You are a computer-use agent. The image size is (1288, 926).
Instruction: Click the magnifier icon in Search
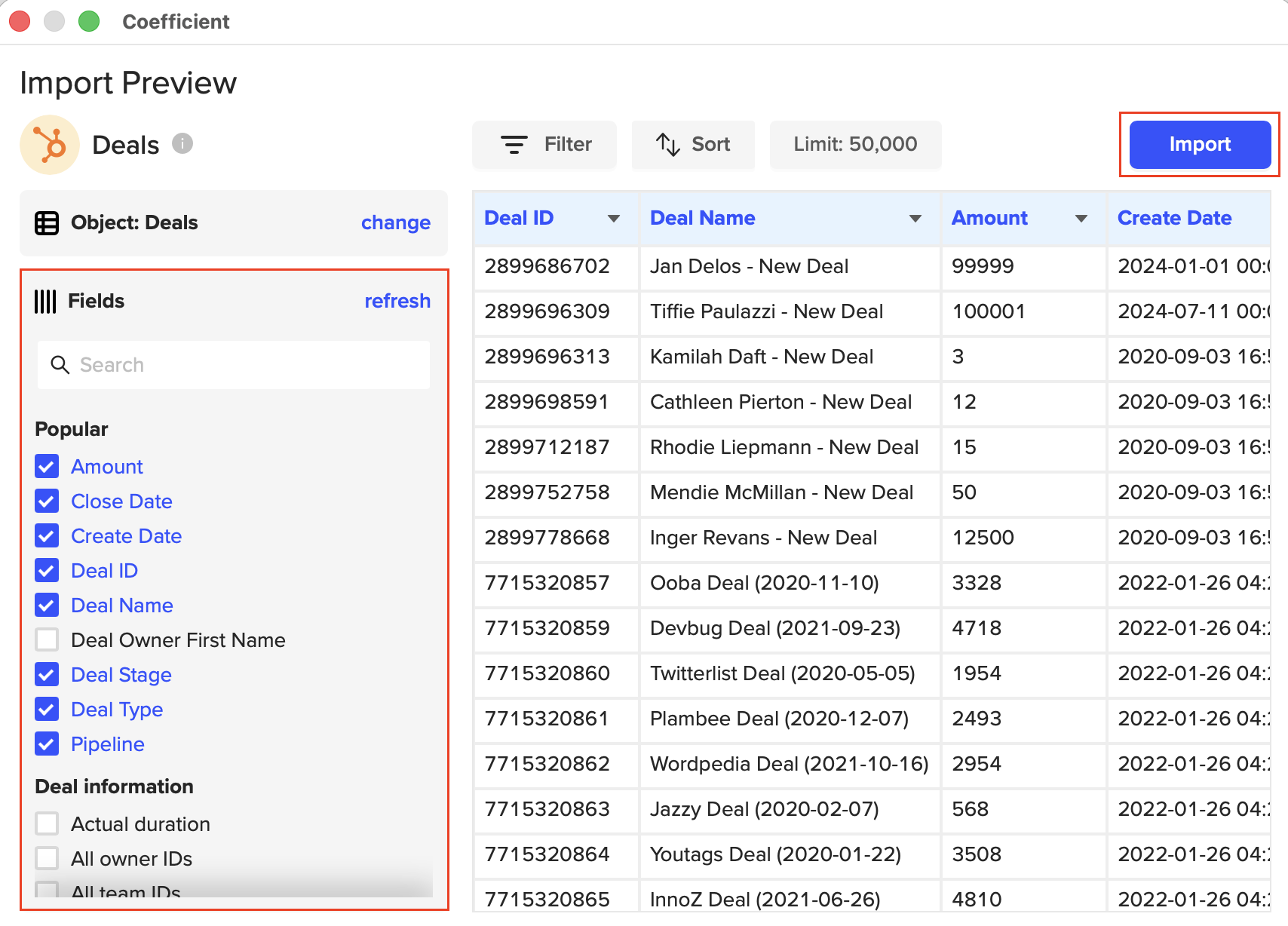[60, 365]
